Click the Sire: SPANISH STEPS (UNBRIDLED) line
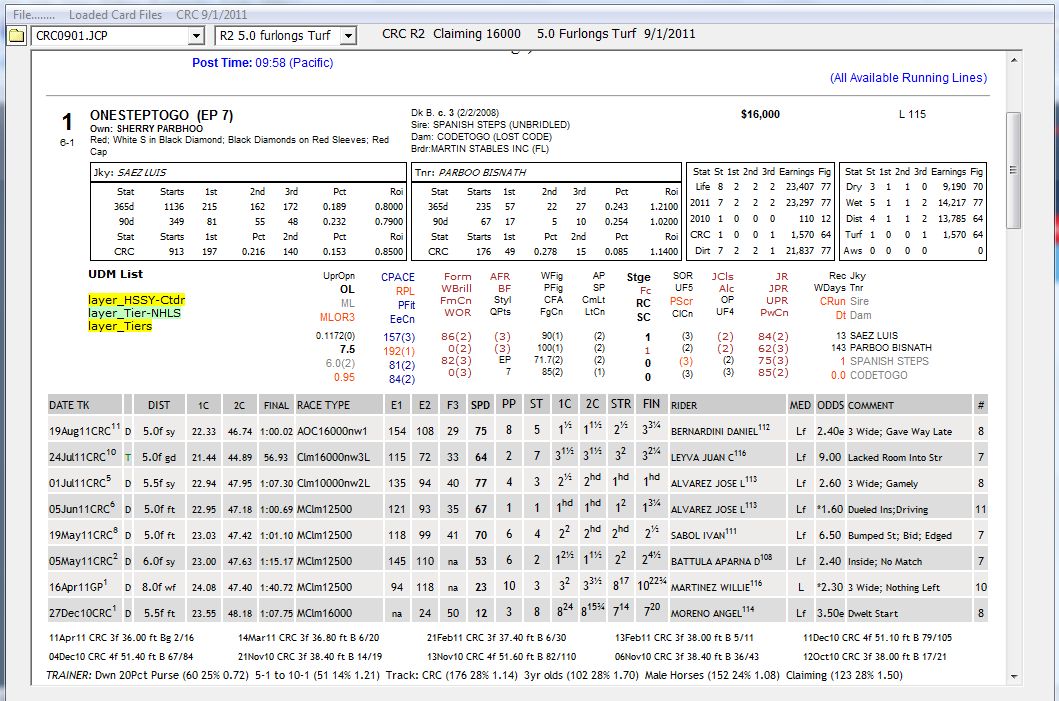1059x701 pixels. point(490,125)
